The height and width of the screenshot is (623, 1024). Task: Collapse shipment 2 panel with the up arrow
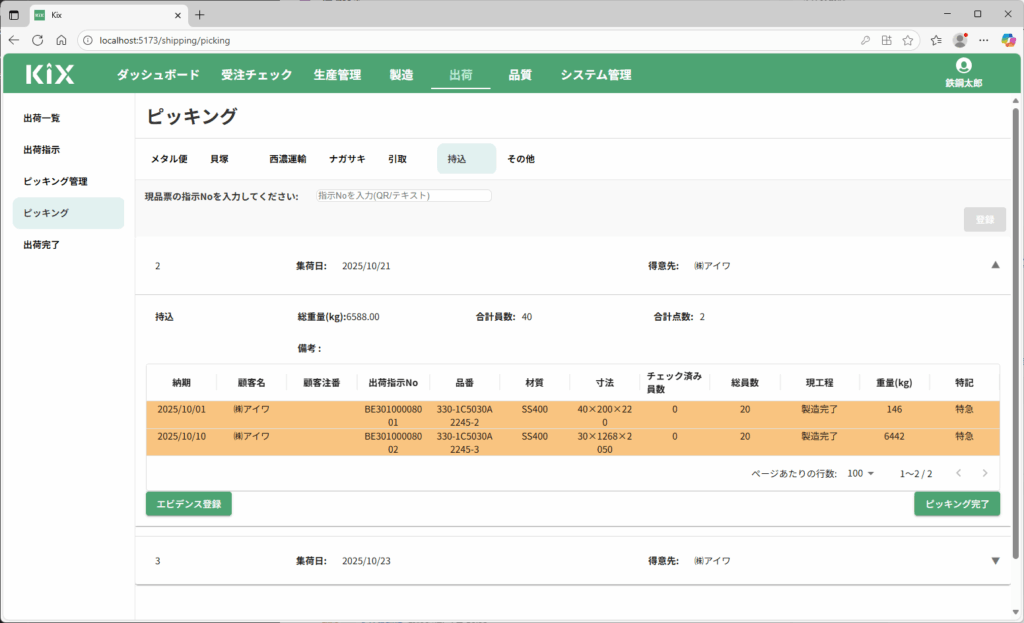point(994,266)
